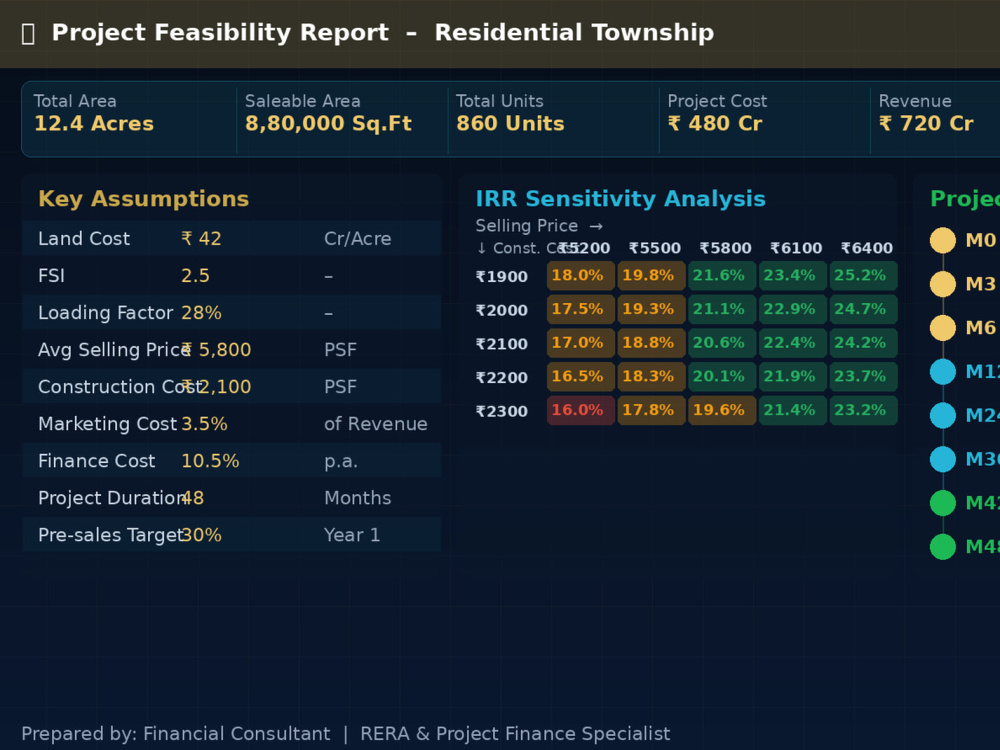The image size is (1000, 750).
Task: Select the 25.2% IRR cell
Action: coord(864,276)
